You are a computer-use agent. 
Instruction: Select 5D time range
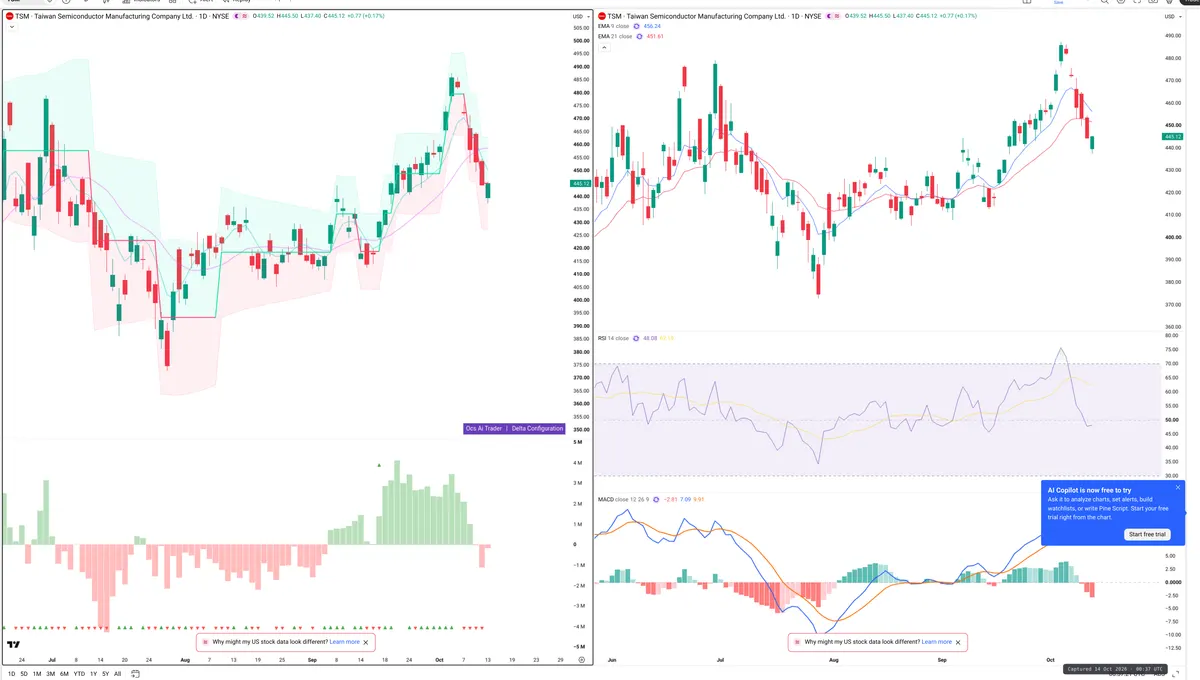pyautogui.click(x=24, y=674)
